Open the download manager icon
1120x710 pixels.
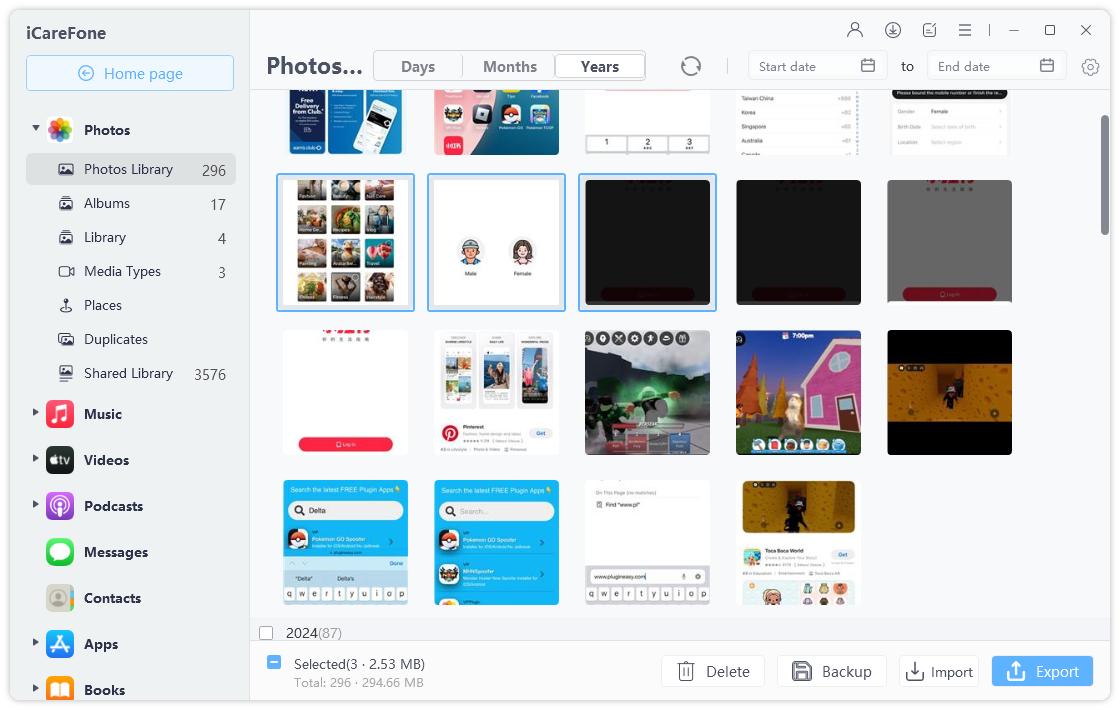(893, 30)
